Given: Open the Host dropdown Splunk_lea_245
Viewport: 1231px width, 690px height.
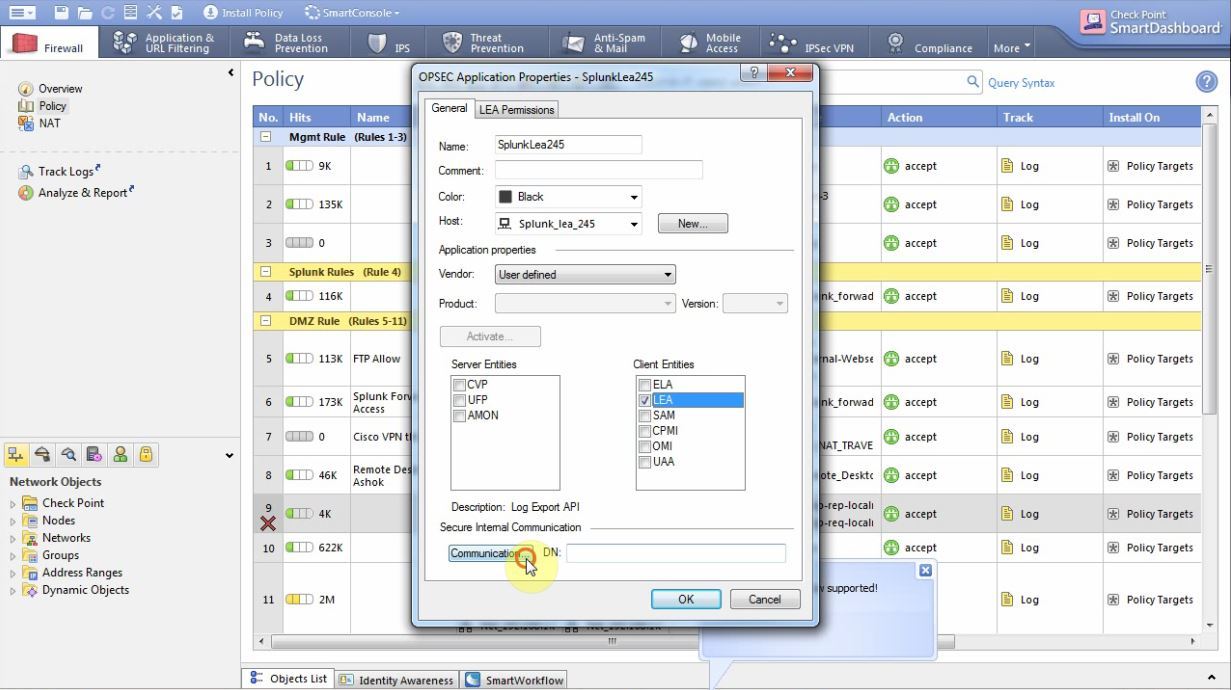Looking at the screenshot, I should (x=568, y=224).
